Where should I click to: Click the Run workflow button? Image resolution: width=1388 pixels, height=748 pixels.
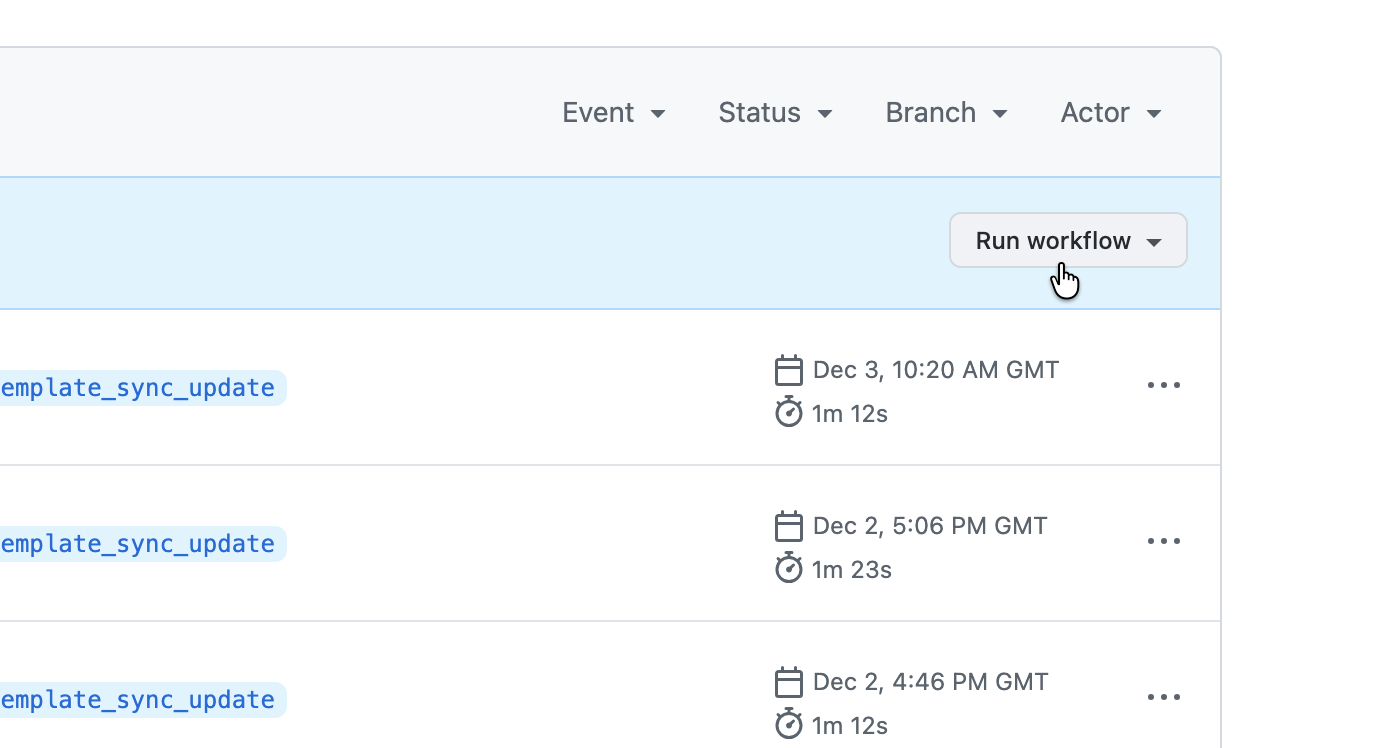(x=1067, y=241)
